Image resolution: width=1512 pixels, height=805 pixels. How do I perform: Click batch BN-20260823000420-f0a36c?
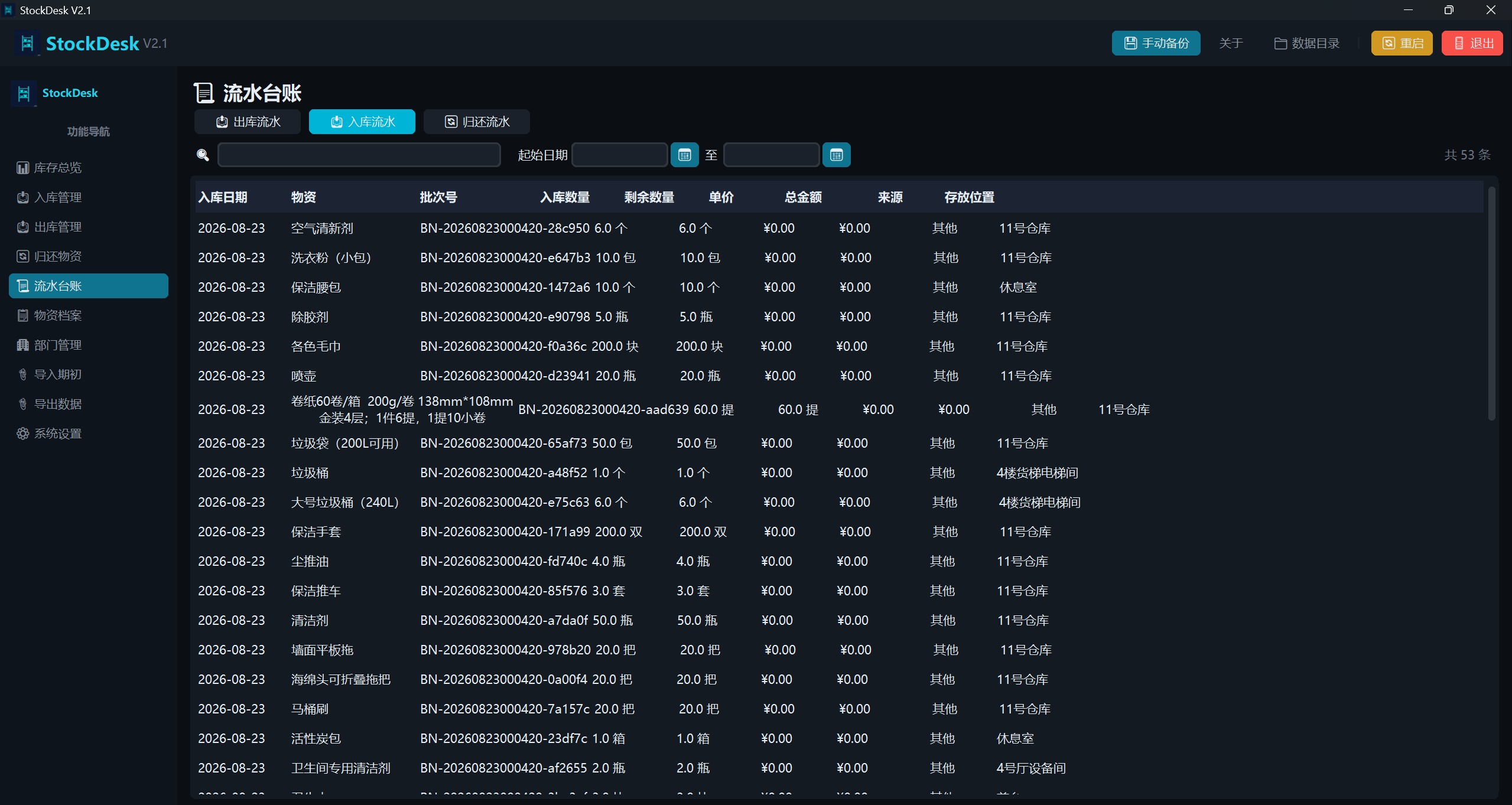point(503,346)
